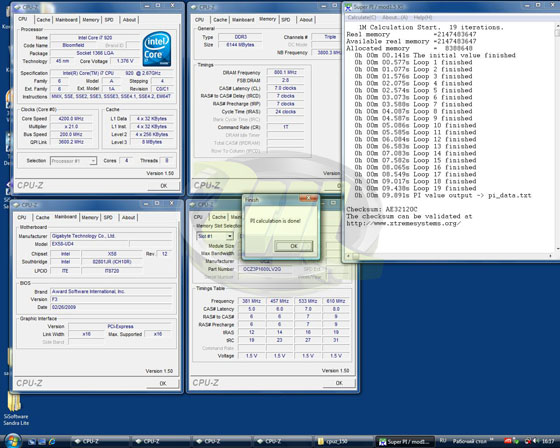Click the Multiplier x 21.0 value
Screen dimensions: 560x448
[71, 126]
